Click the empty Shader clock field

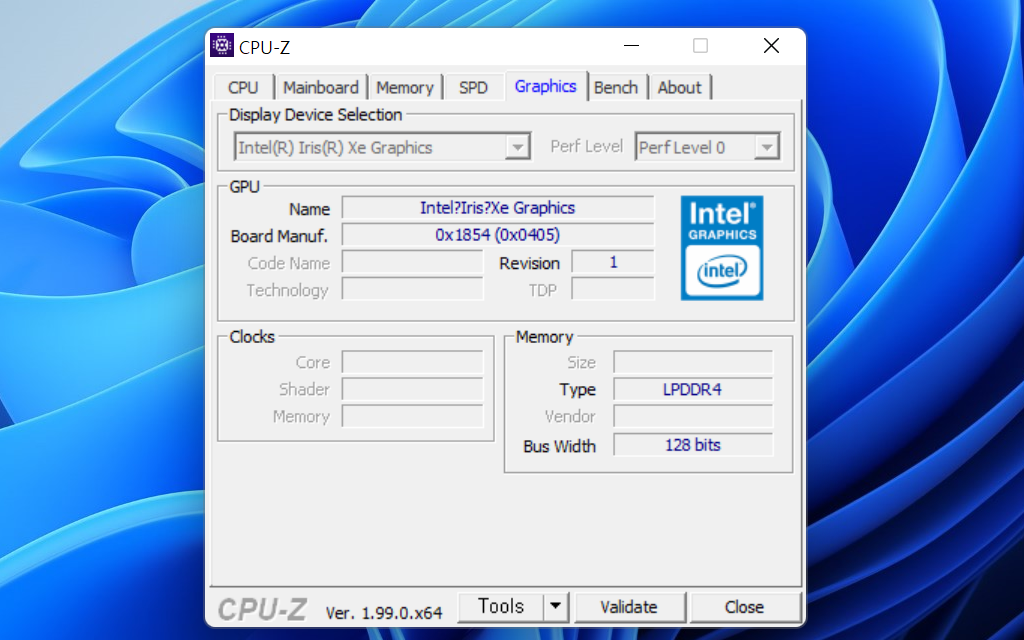(413, 389)
